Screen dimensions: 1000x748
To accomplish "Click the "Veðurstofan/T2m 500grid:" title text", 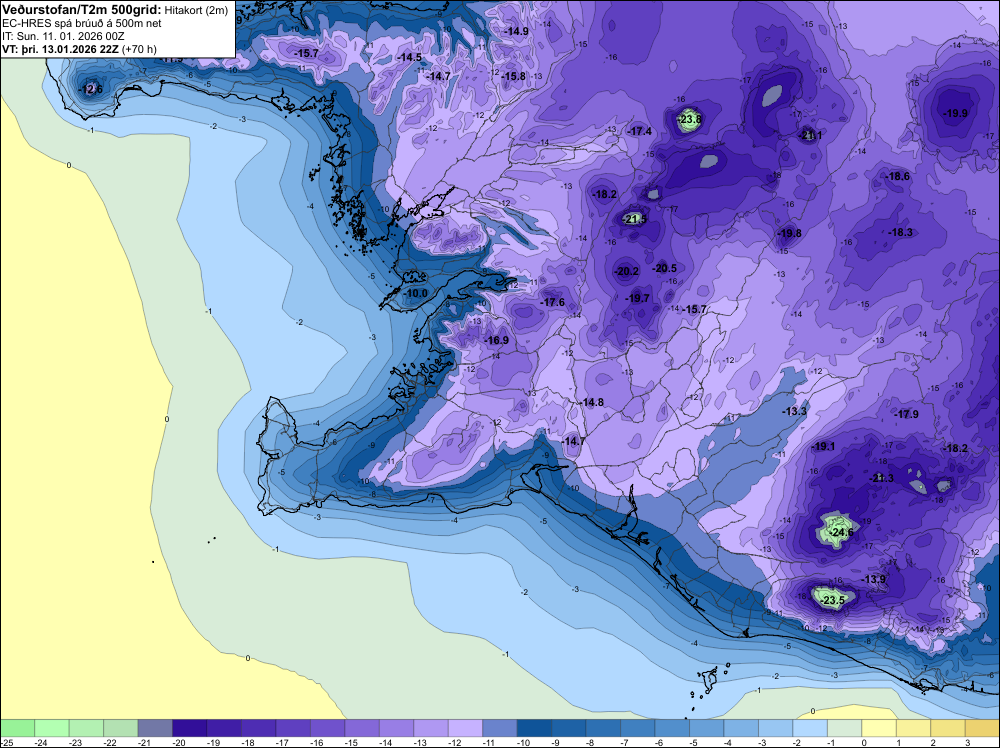I will point(82,10).
